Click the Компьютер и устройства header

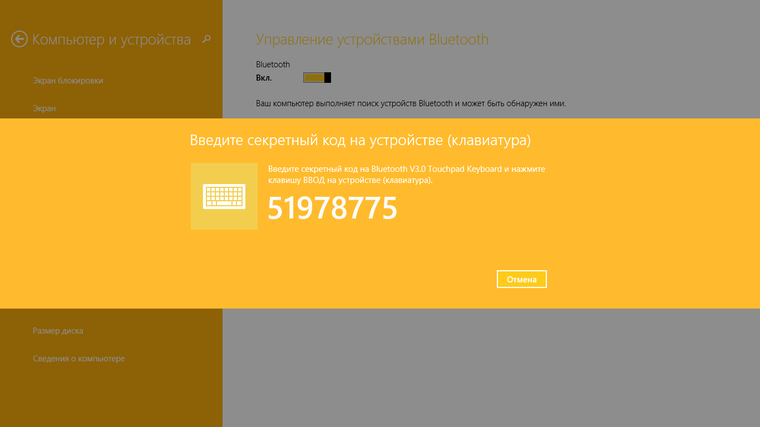[x=111, y=39]
